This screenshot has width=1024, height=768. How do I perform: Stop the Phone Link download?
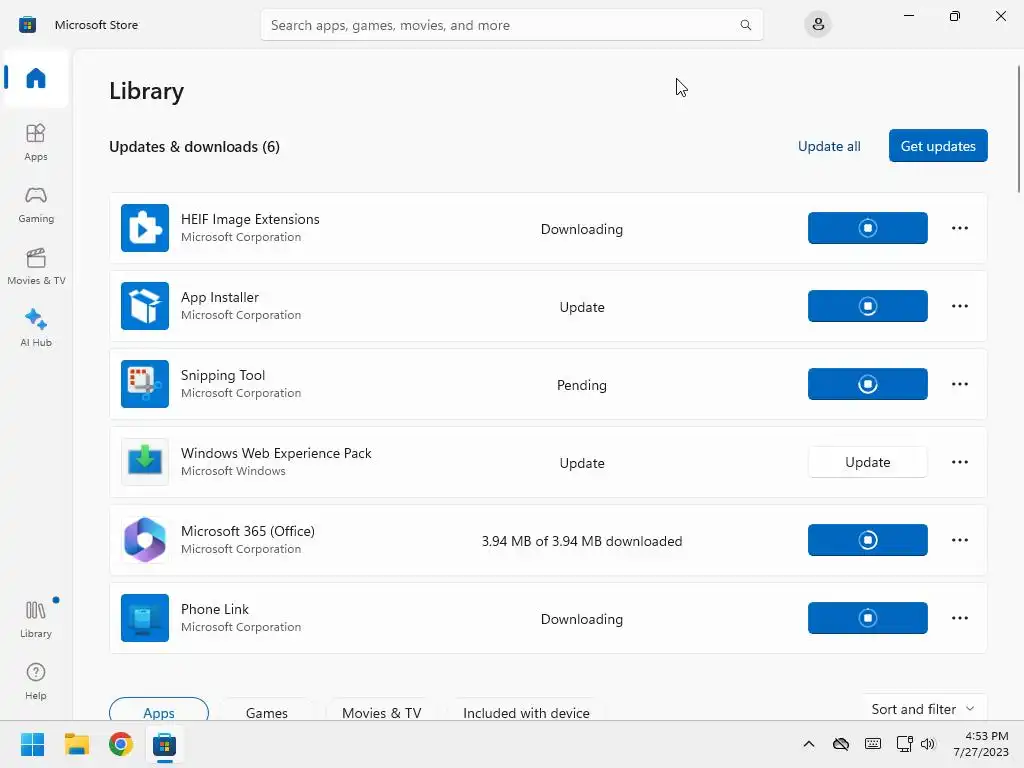tap(867, 618)
